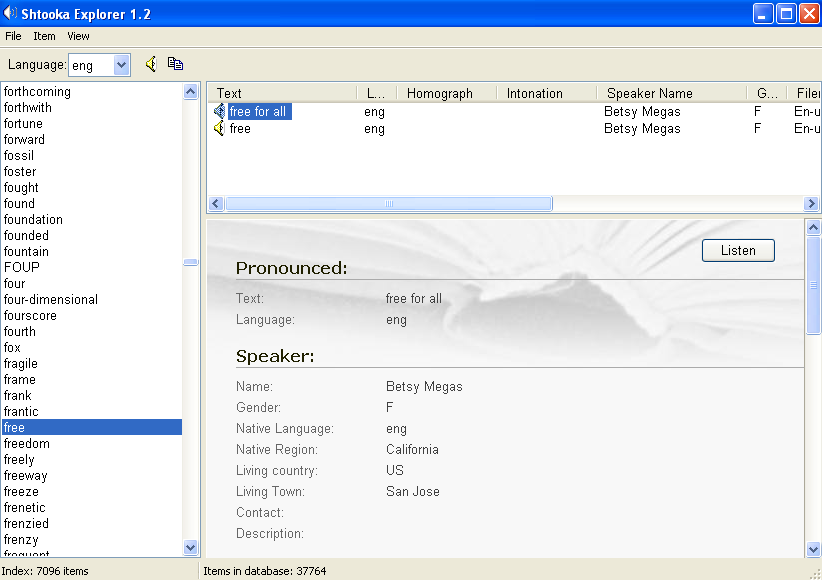This screenshot has width=822, height=580.
Task: Click the Intonation column header
Action: pos(546,93)
